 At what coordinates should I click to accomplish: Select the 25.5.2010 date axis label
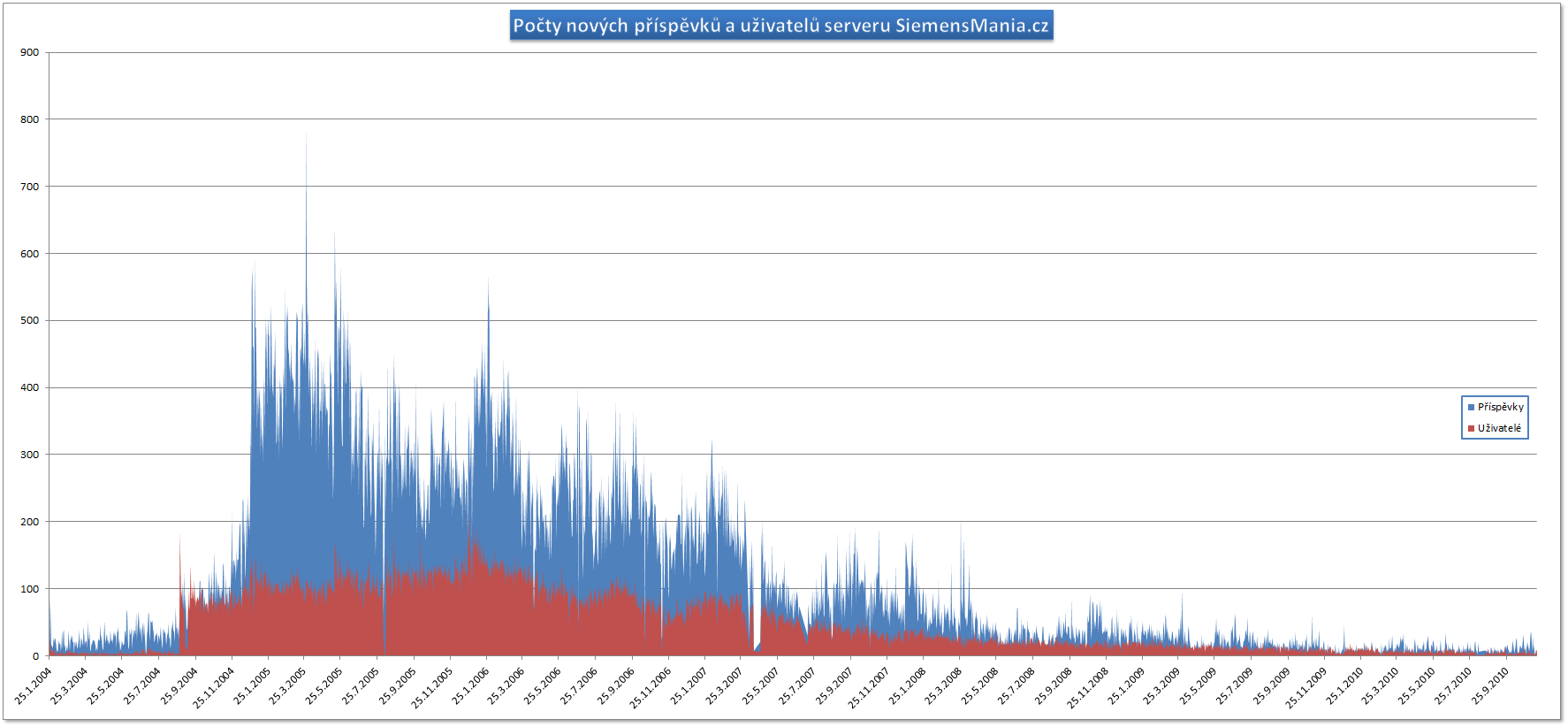[x=1415, y=686]
